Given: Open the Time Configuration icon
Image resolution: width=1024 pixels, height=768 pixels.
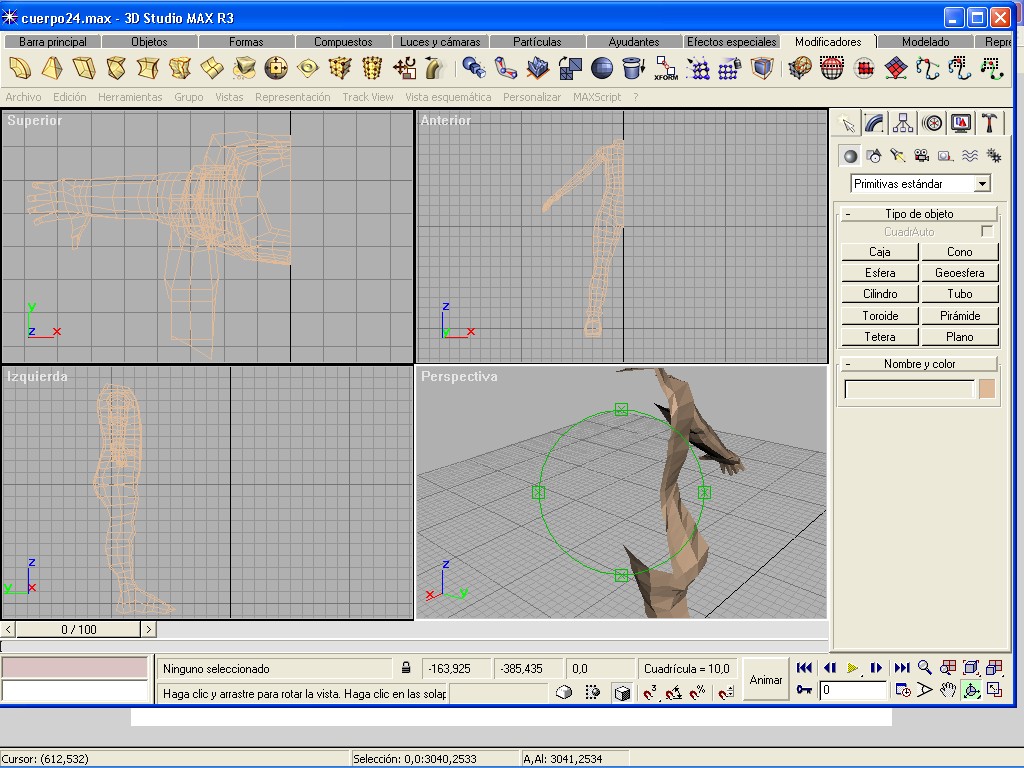Looking at the screenshot, I should pos(903,690).
